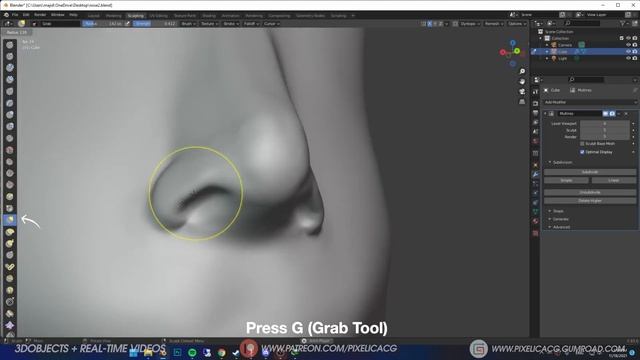Screen dimensions: 640x360
Task: Click the Subdivide button
Action: [590, 172]
